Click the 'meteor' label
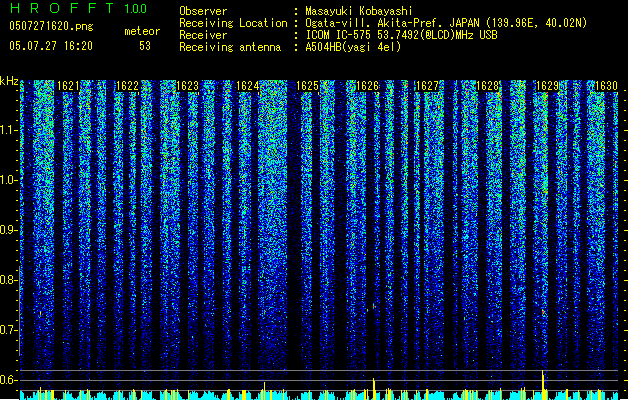 click(142, 31)
